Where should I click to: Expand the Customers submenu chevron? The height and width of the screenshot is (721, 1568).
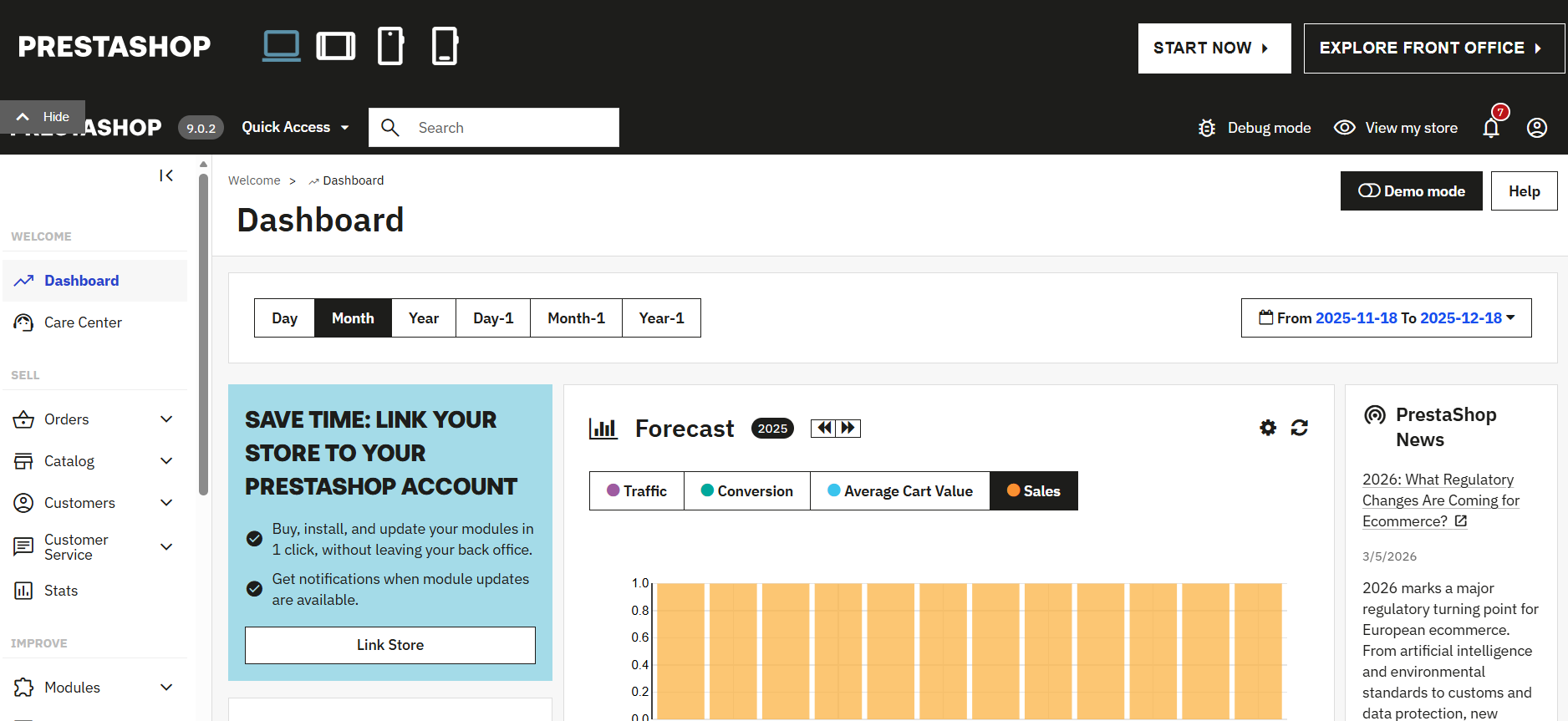point(166,503)
